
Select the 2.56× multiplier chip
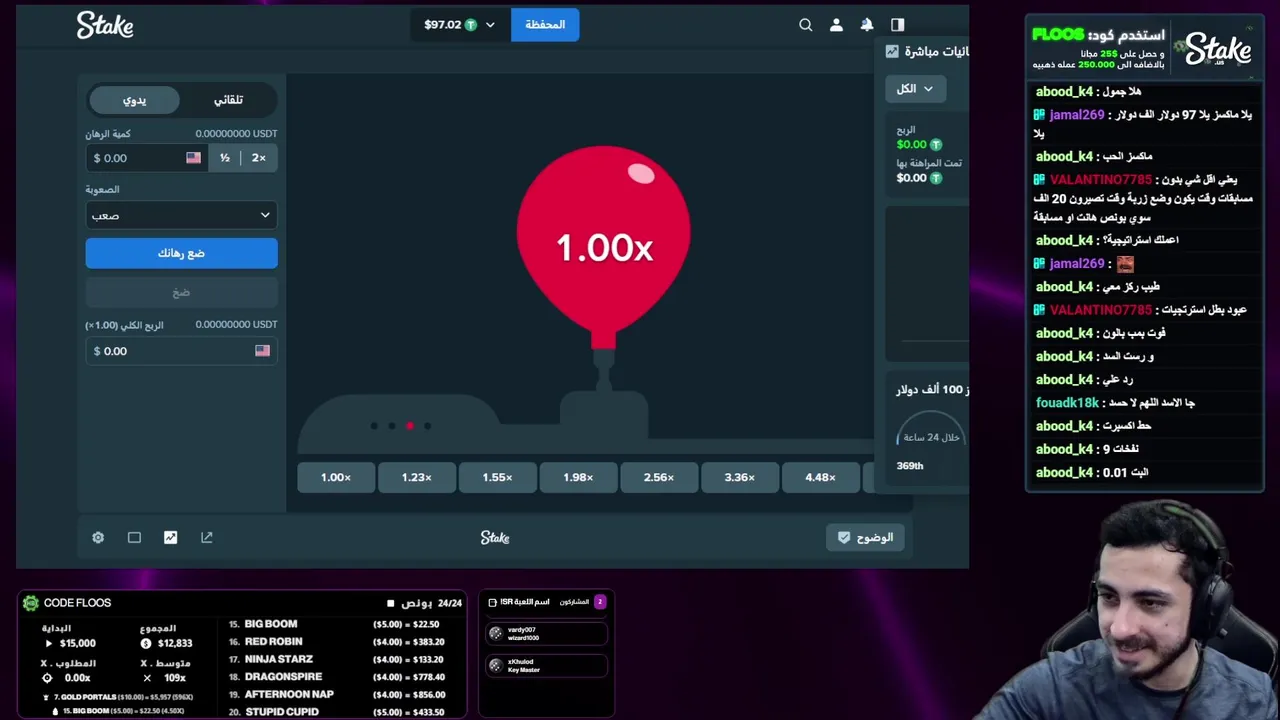coord(659,477)
